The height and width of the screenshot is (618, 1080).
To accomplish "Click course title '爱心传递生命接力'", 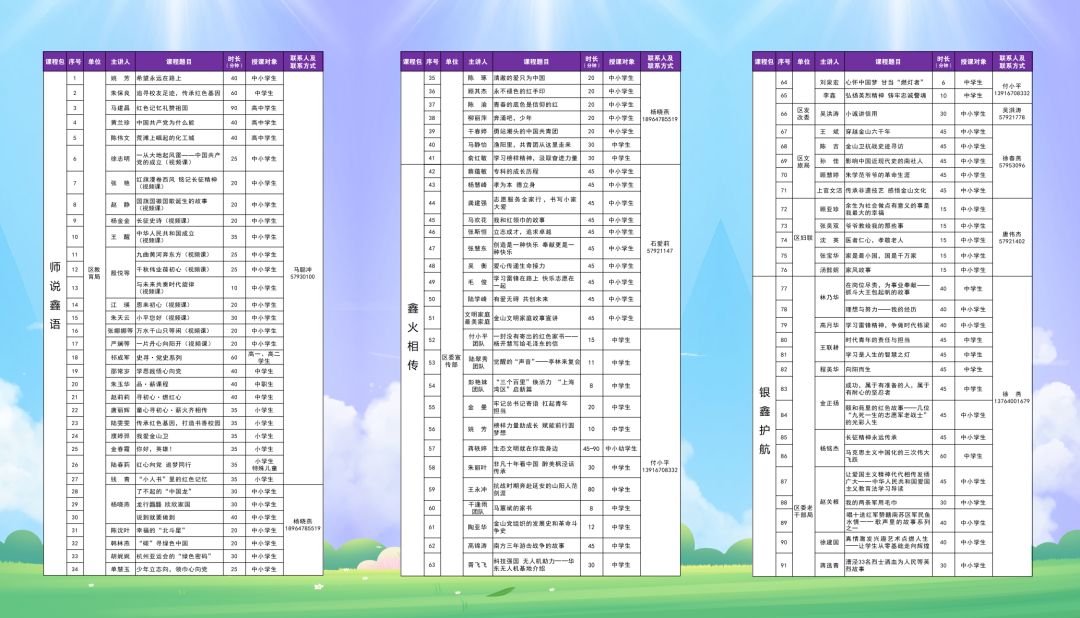I will (519, 266).
